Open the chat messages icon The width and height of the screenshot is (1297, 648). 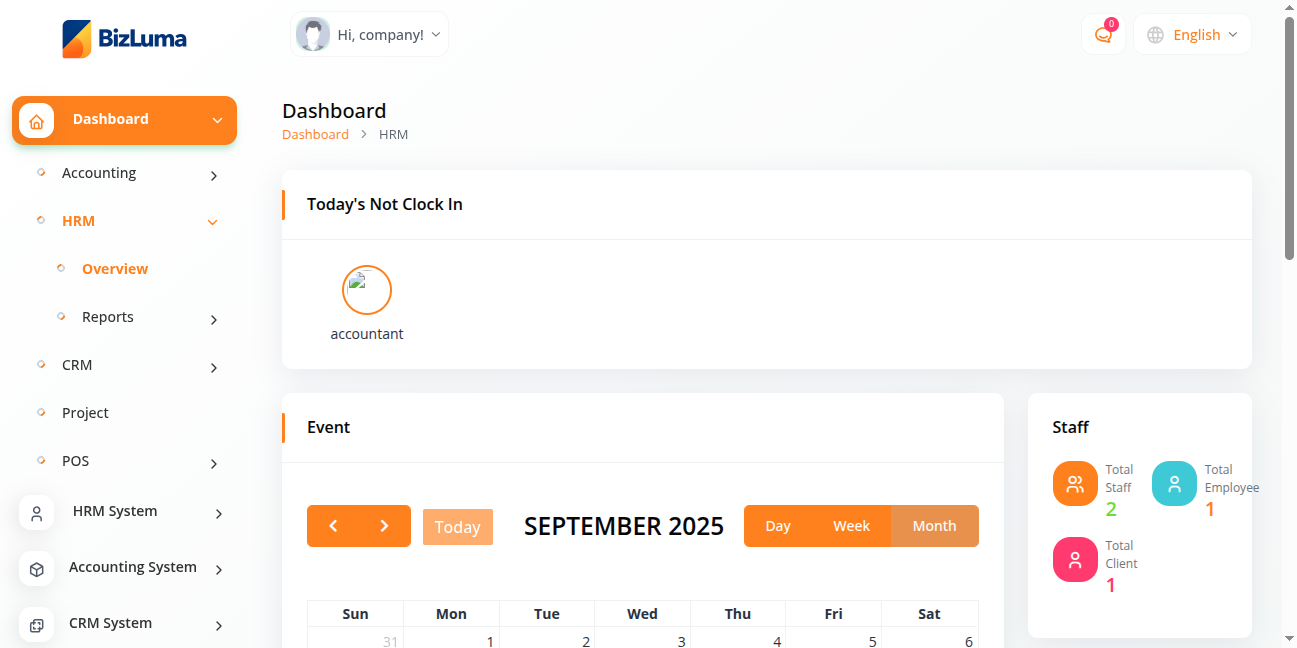pyautogui.click(x=1103, y=35)
